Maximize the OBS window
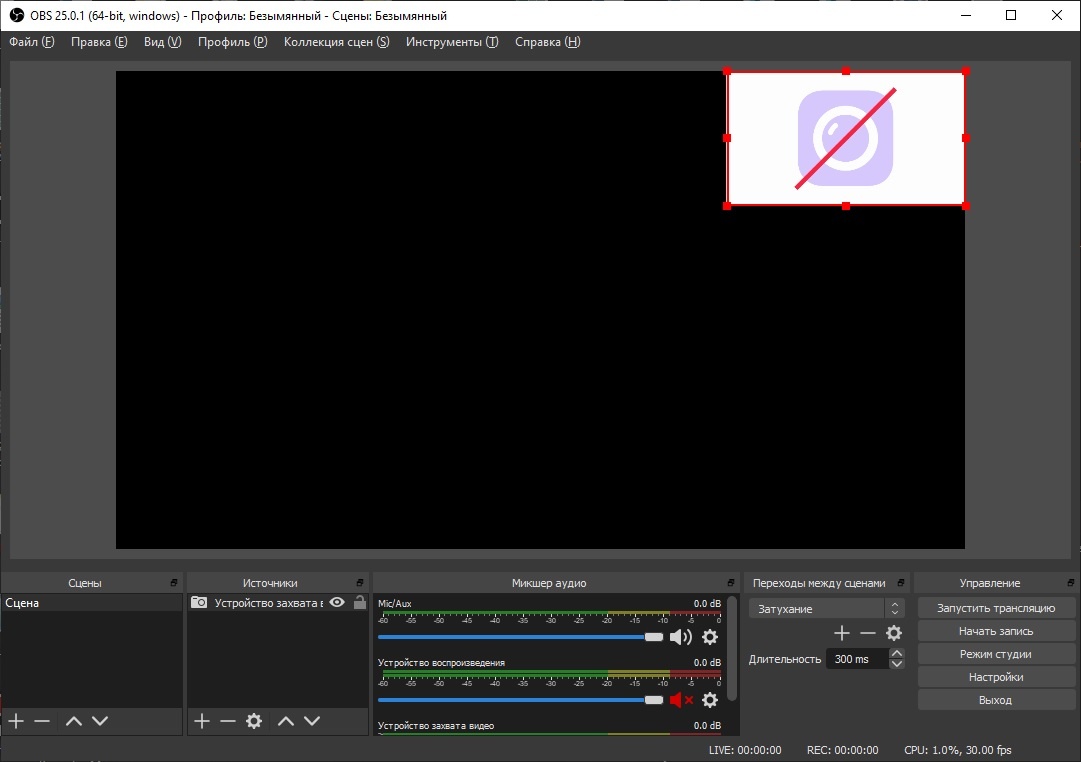Image resolution: width=1081 pixels, height=762 pixels. pos(1011,15)
